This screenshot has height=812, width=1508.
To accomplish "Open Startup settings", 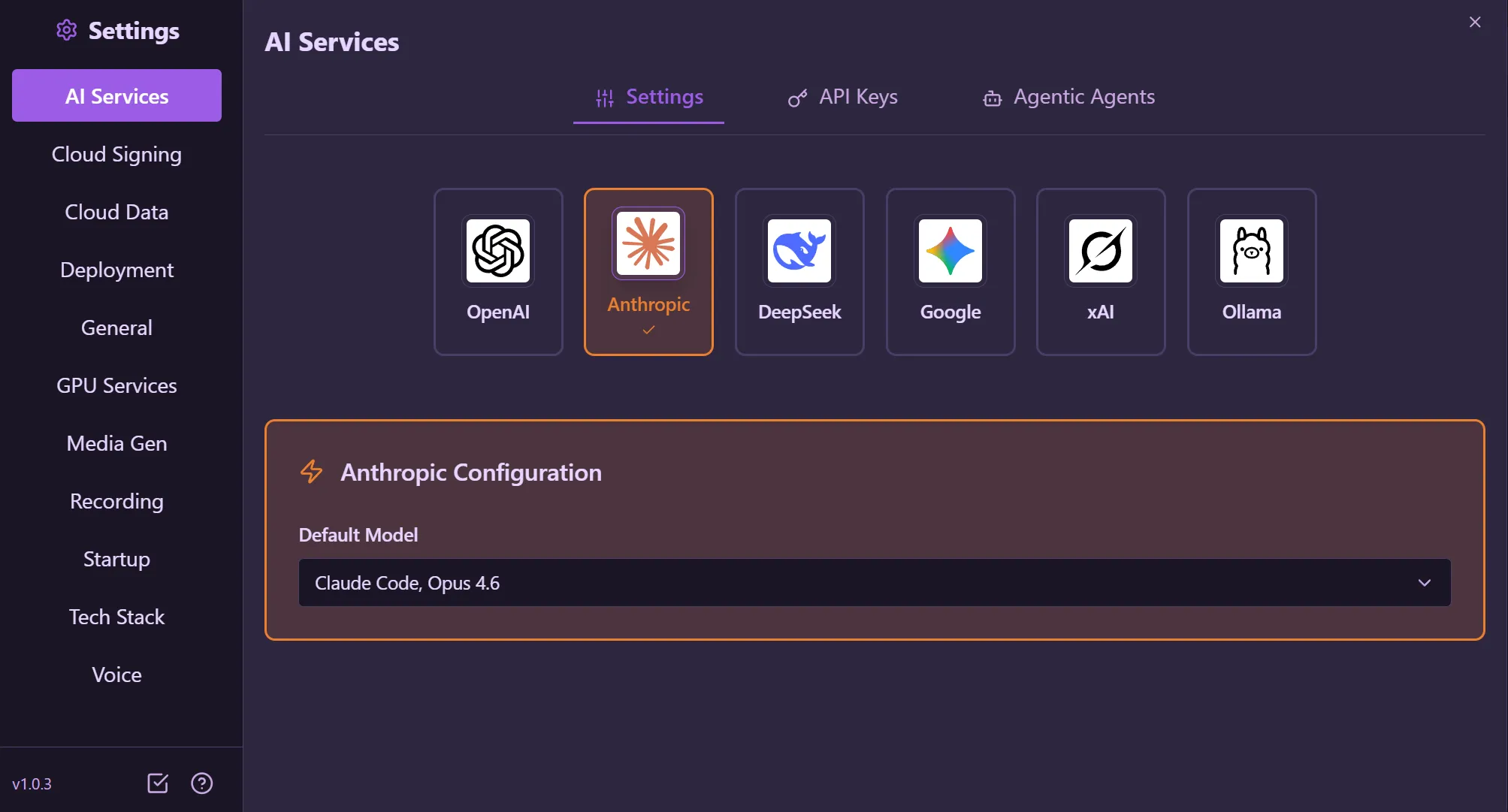I will (x=116, y=559).
